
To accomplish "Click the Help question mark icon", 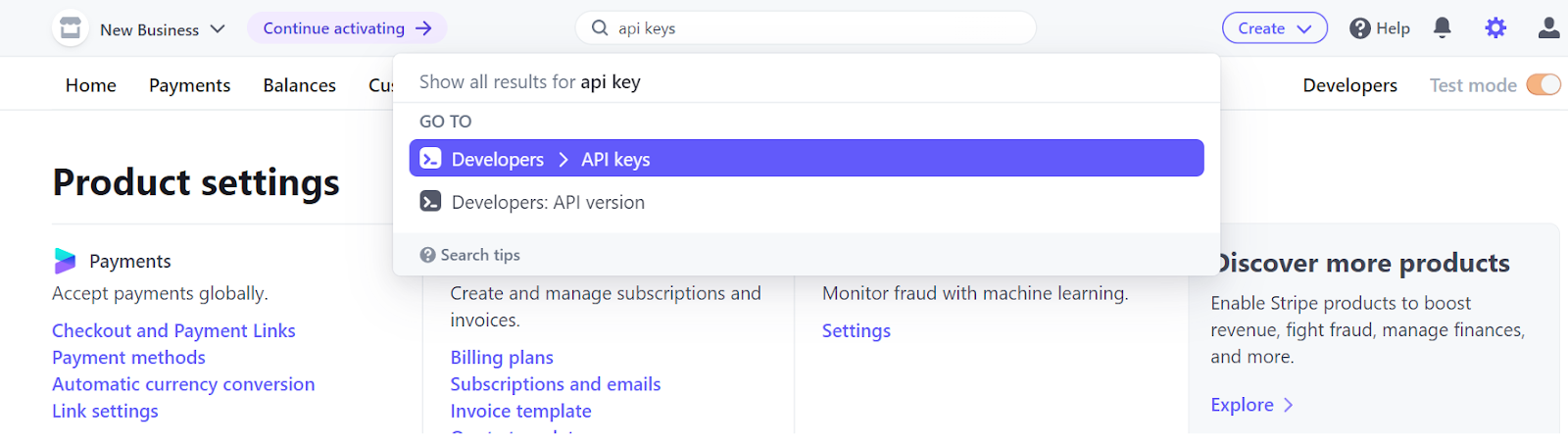I will 1359,28.
